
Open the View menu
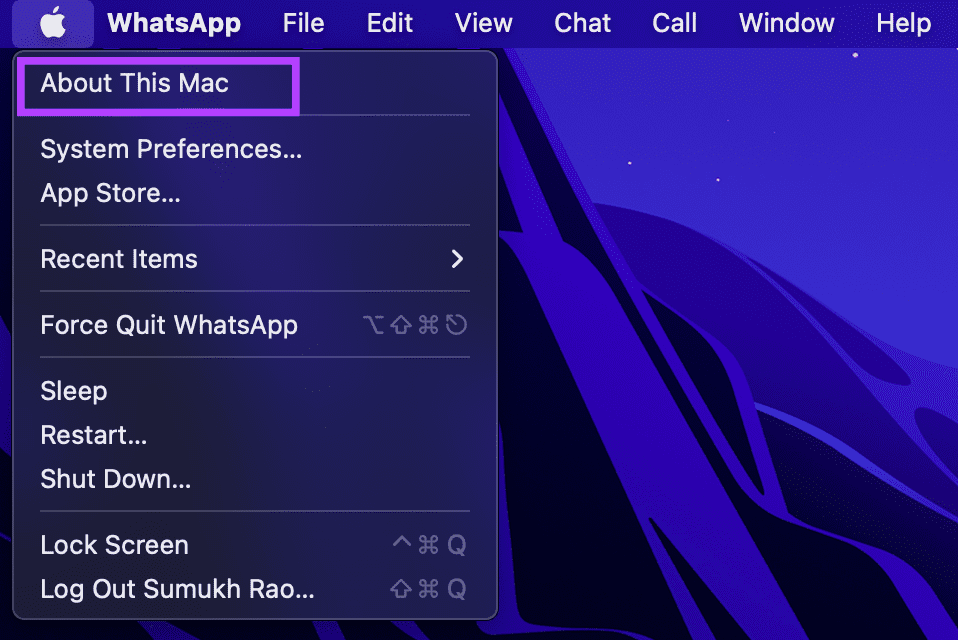point(483,23)
